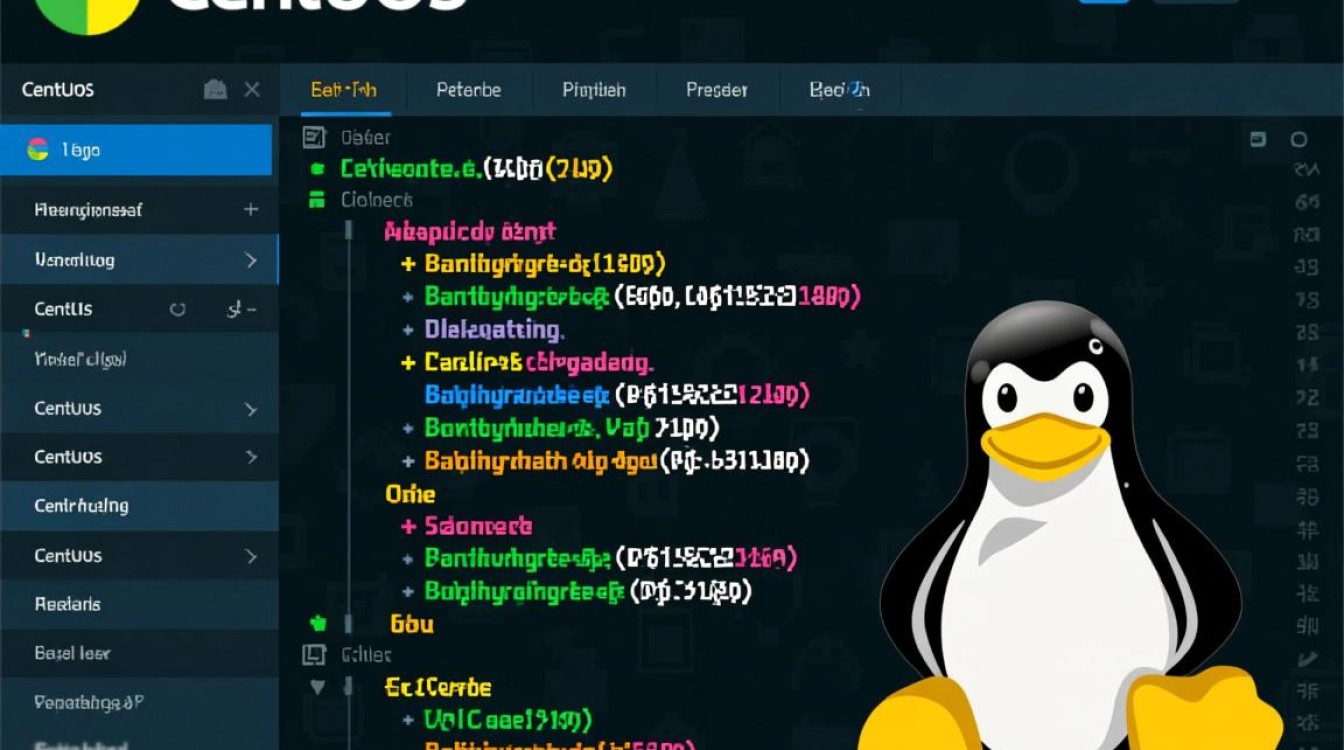Click the Tux penguin image
Image resolution: width=1344 pixels, height=750 pixels.
click(x=1070, y=530)
